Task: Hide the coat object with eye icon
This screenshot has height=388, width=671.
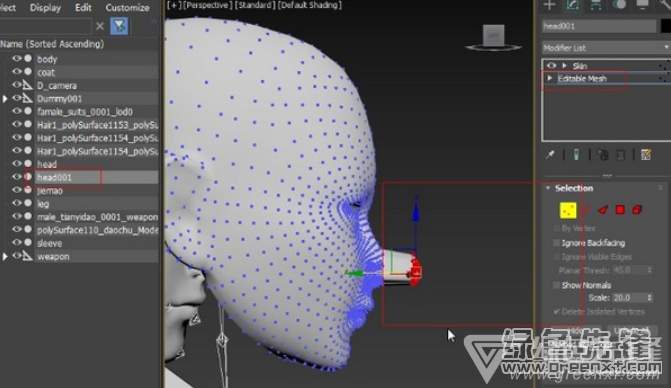Action: [x=17, y=71]
